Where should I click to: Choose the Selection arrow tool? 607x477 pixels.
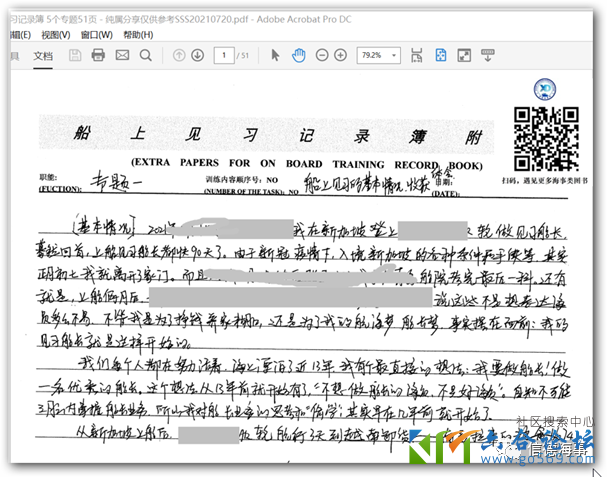point(275,55)
